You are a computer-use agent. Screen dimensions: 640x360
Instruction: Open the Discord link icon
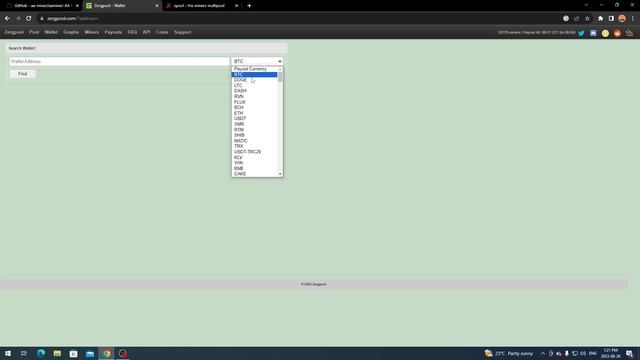(593, 33)
